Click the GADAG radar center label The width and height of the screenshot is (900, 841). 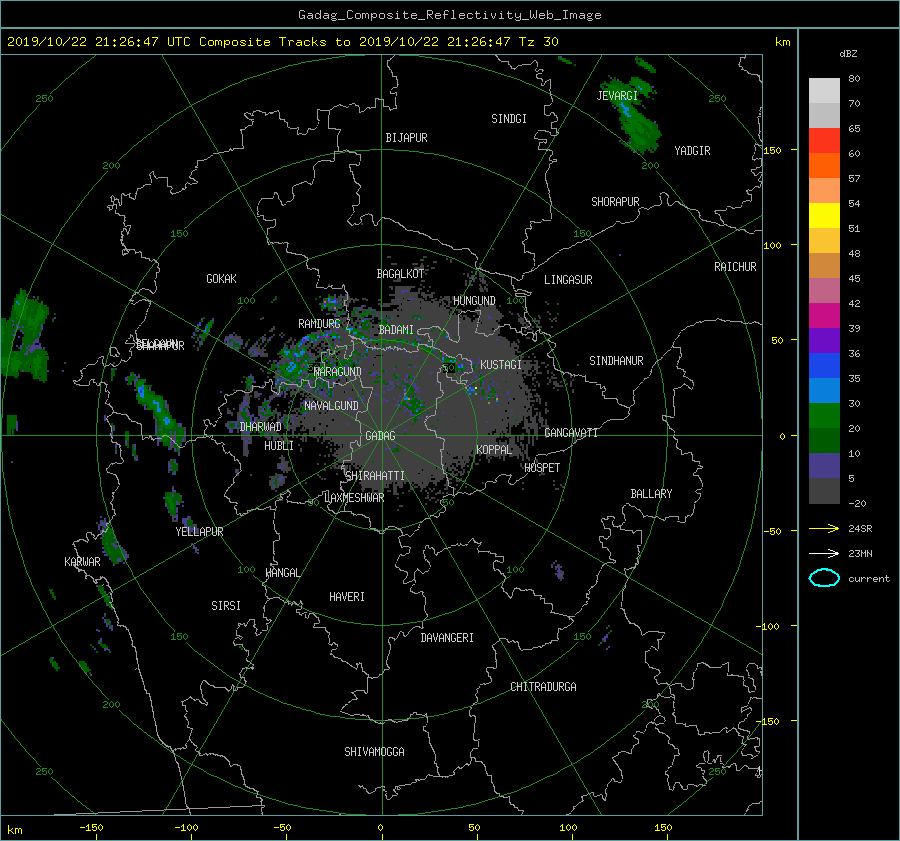click(x=380, y=436)
